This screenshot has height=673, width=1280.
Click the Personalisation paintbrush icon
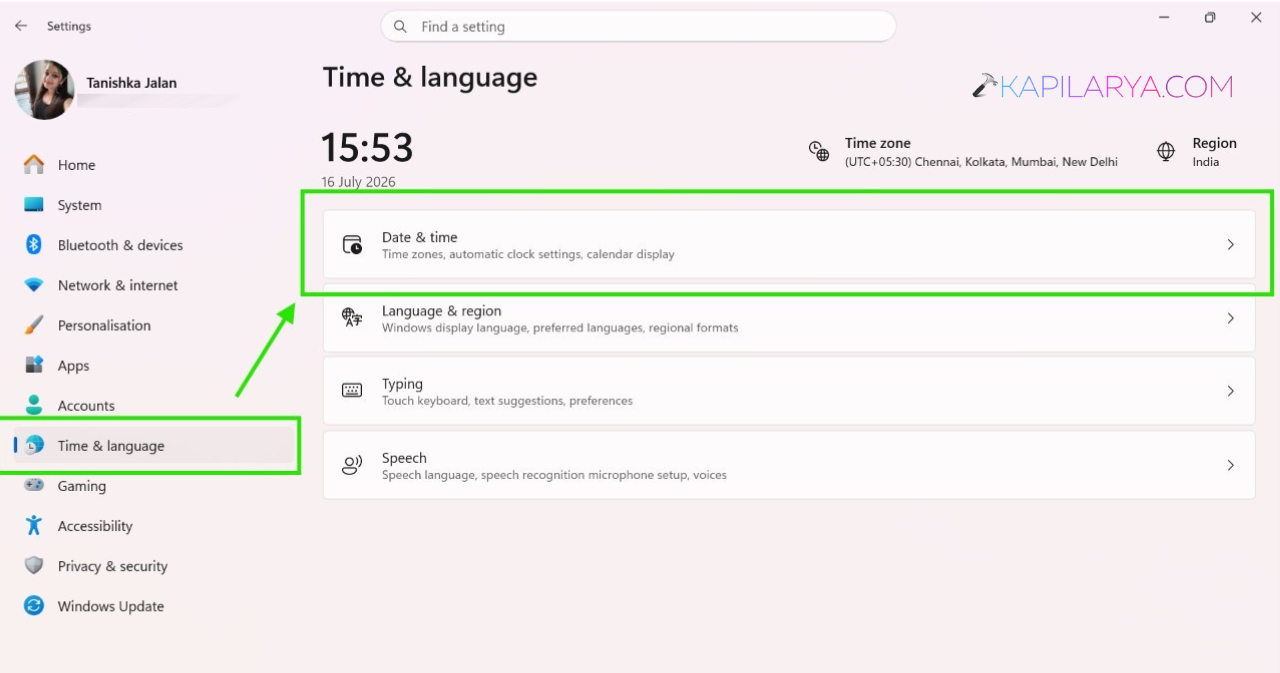pos(34,325)
